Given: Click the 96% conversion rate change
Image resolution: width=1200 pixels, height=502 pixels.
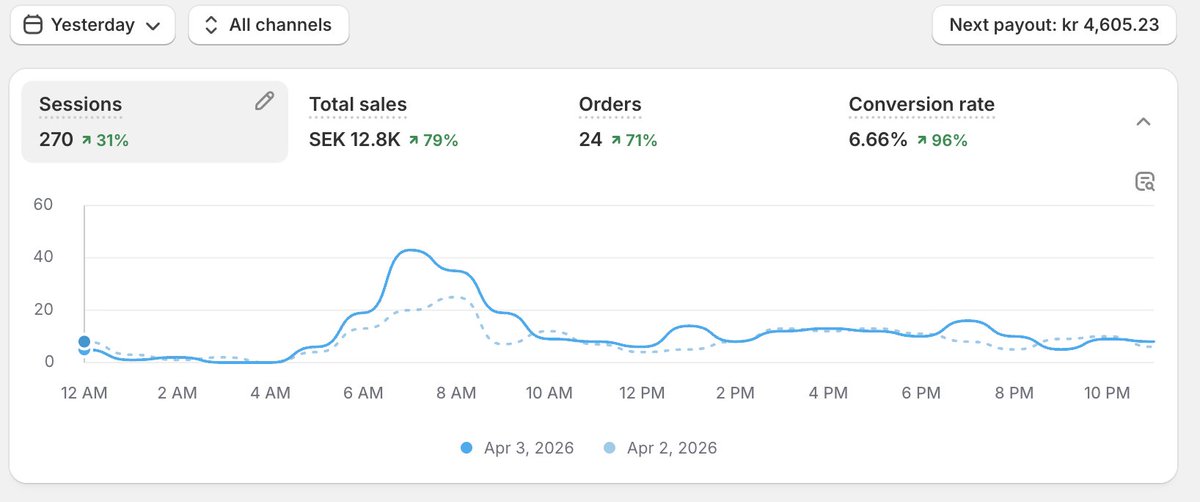Looking at the screenshot, I should click(x=941, y=140).
